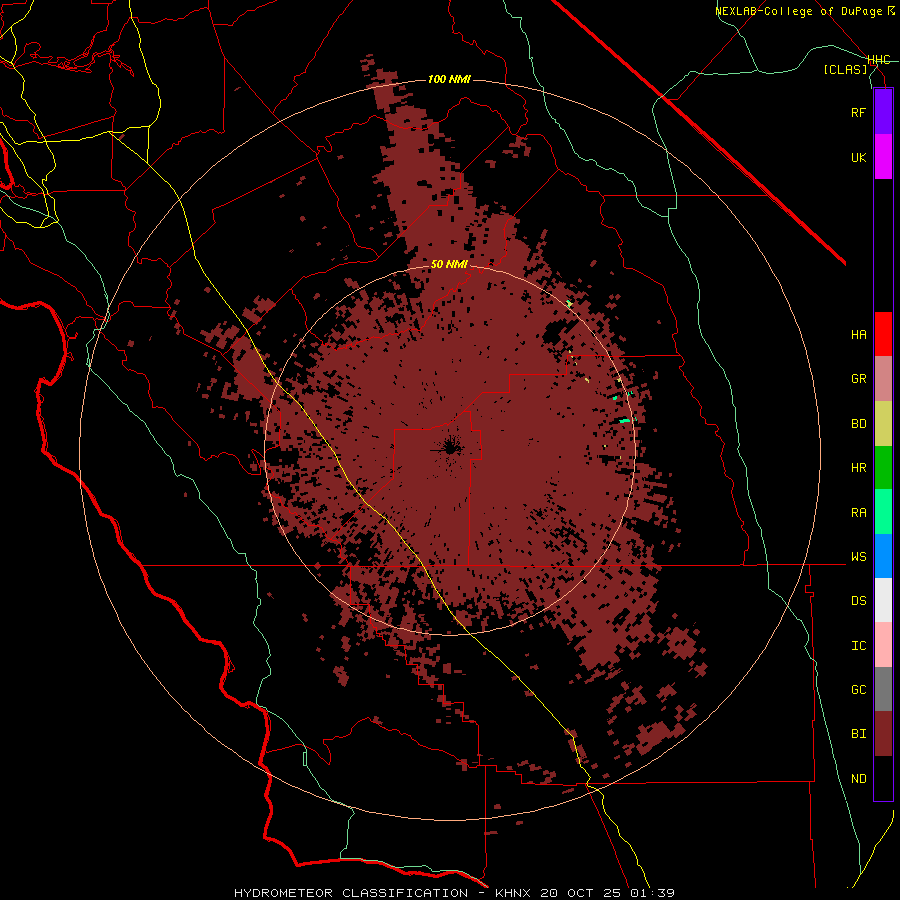Click the 'DS' legend label
Viewport: 900px width, 900px height.
[x=859, y=601]
